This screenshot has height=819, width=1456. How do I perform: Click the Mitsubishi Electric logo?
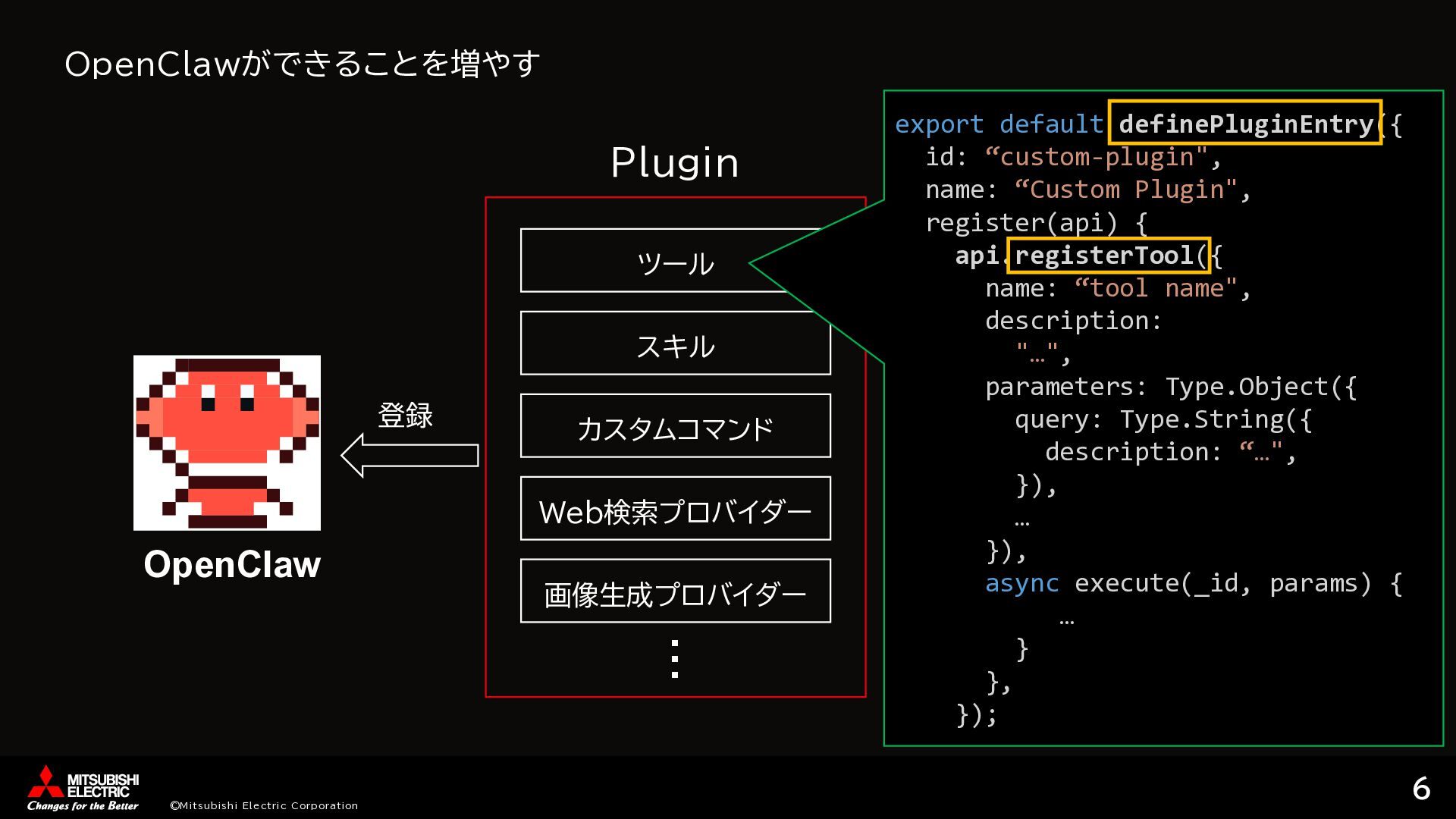click(83, 788)
